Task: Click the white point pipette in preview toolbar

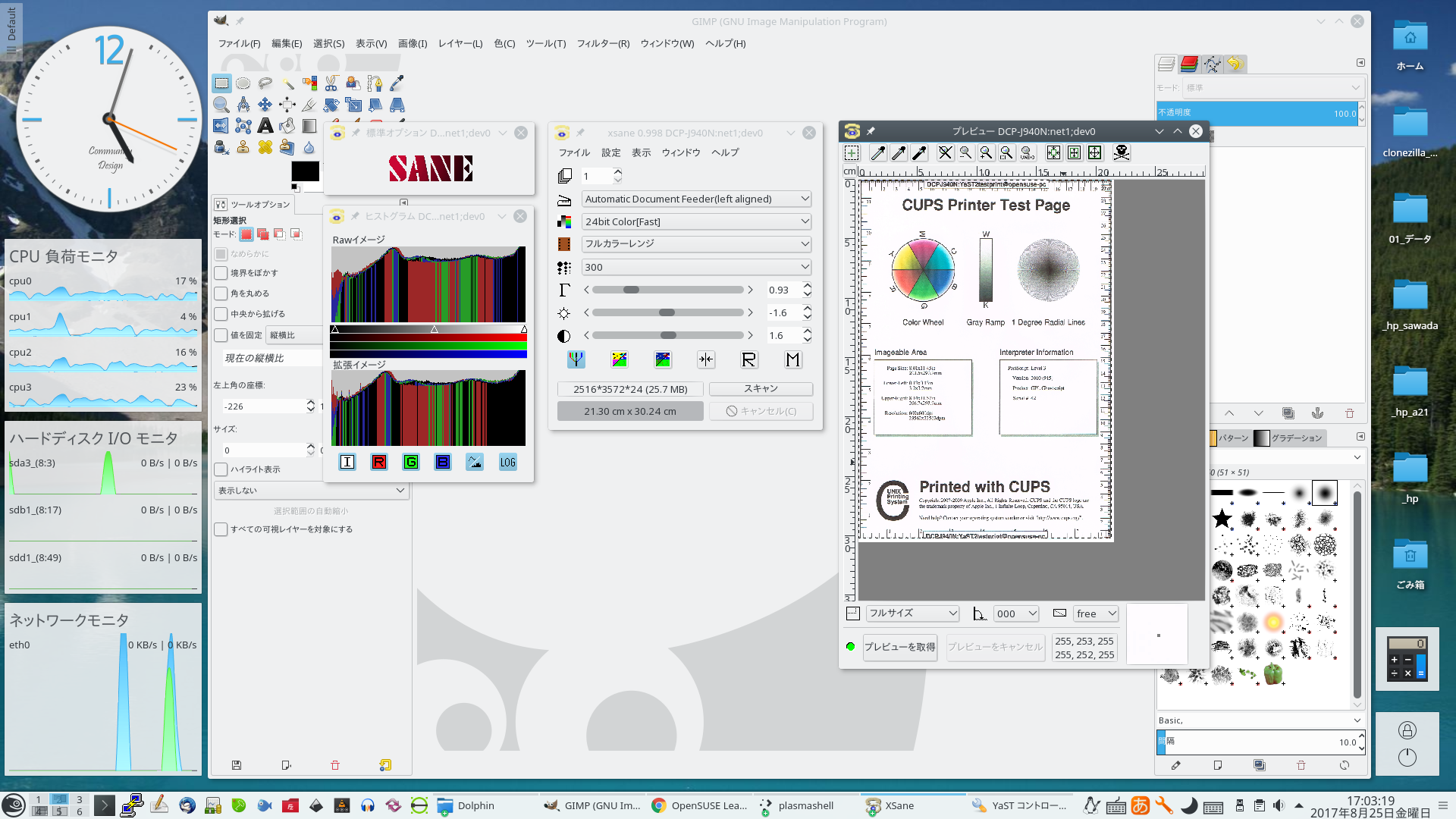Action: click(x=878, y=153)
